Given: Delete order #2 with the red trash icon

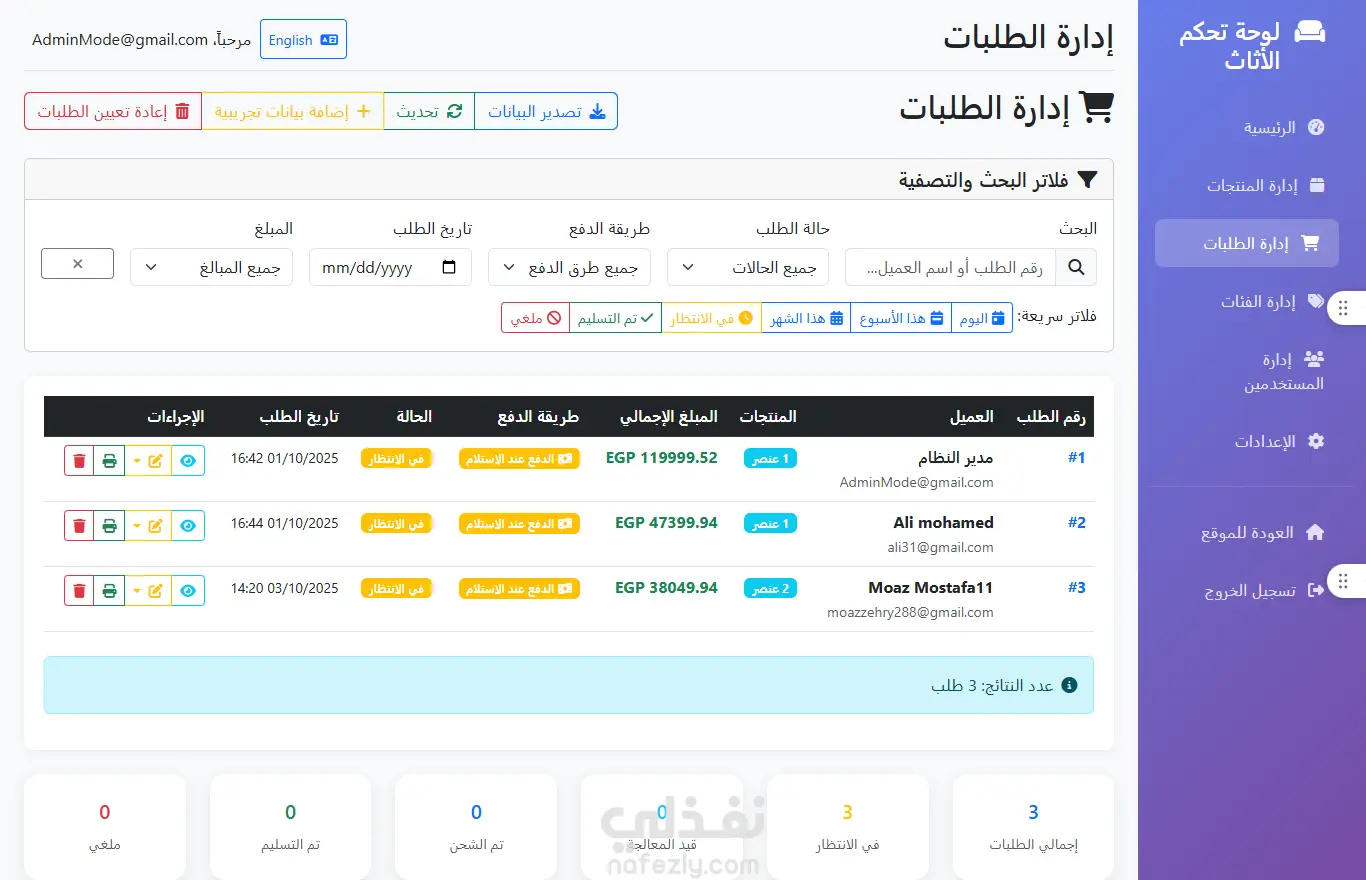Looking at the screenshot, I should pyautogui.click(x=79, y=526).
